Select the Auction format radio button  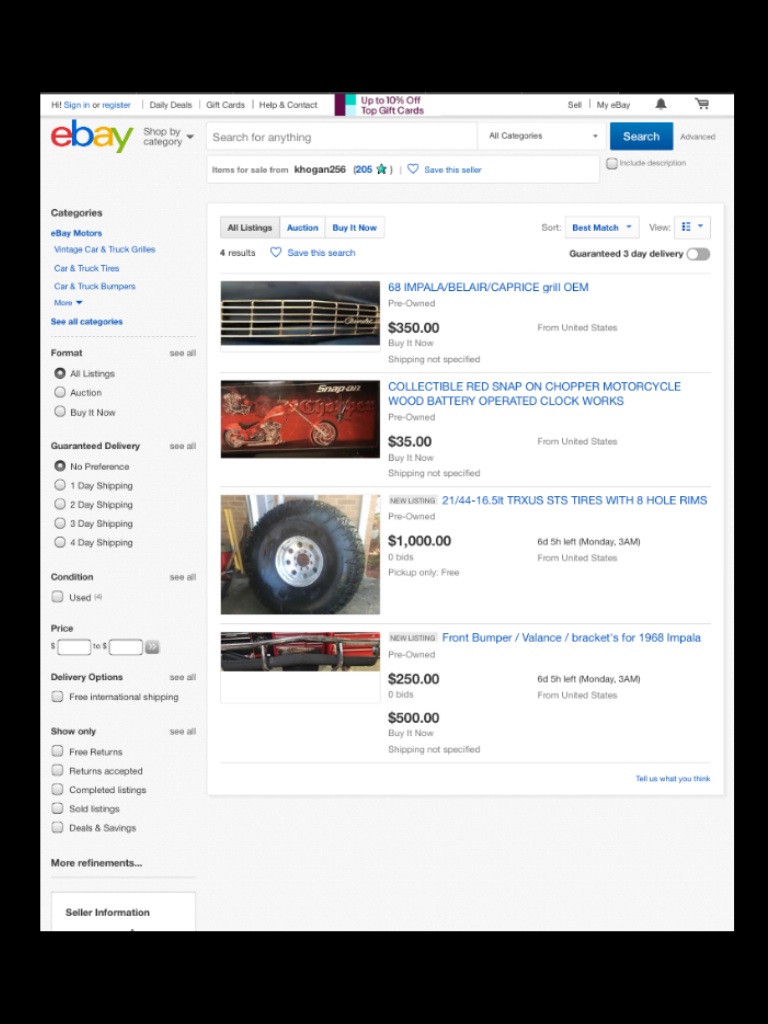(60, 392)
